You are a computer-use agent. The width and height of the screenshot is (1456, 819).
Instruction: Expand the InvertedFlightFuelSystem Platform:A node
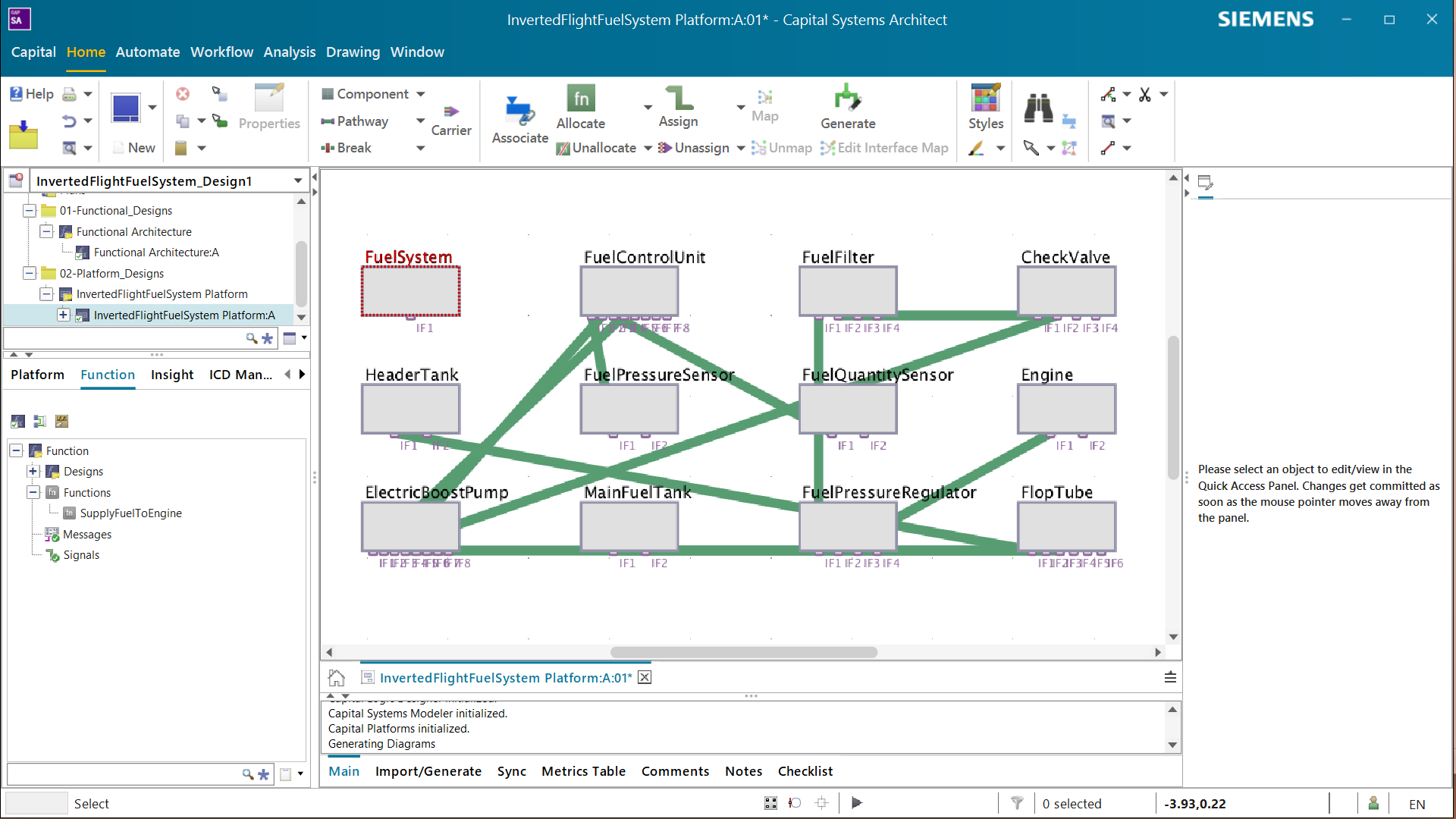pos(64,315)
